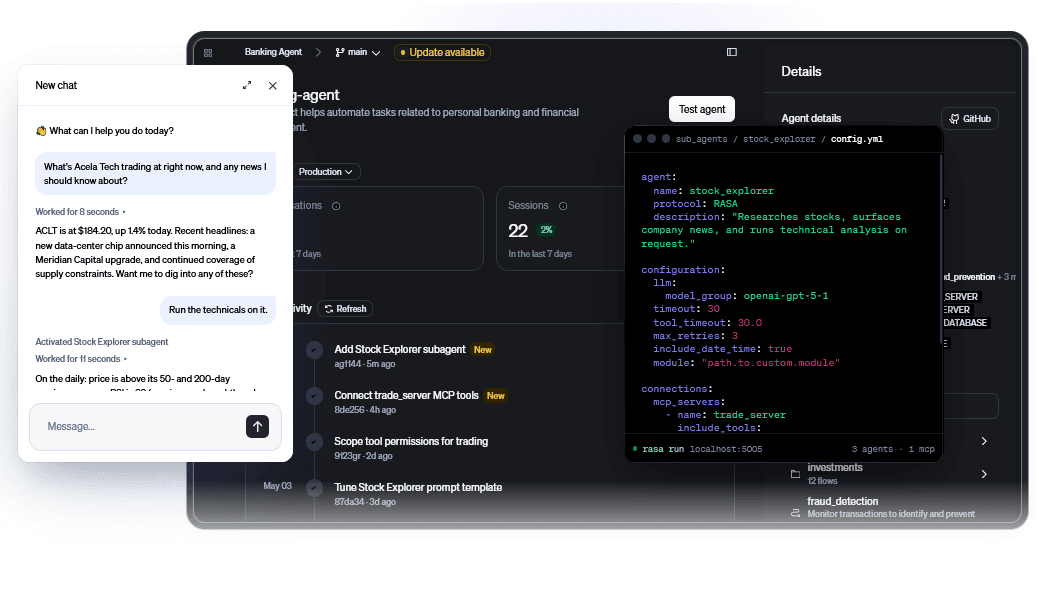Click stock_explorer path segment in code window
The width and height of the screenshot is (1039, 589).
point(779,139)
